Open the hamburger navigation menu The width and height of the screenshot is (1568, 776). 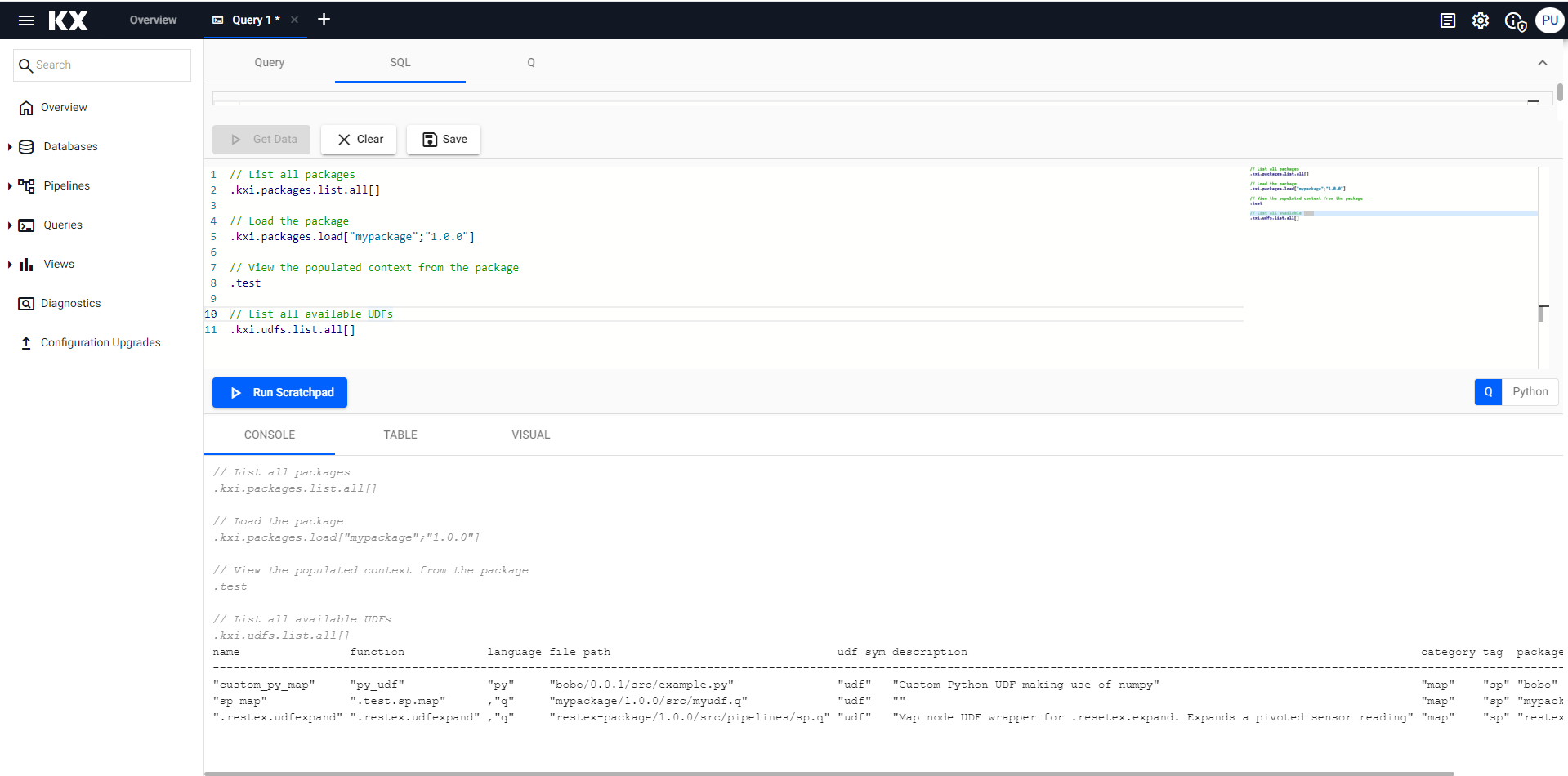click(x=26, y=20)
